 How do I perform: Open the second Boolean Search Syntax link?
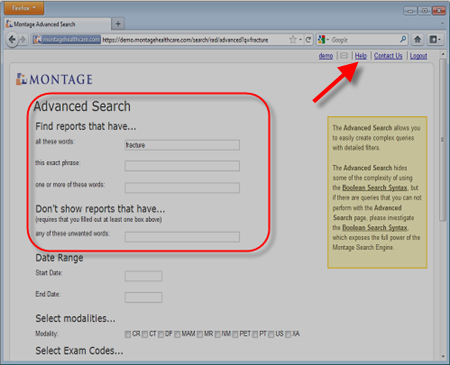click(x=375, y=228)
